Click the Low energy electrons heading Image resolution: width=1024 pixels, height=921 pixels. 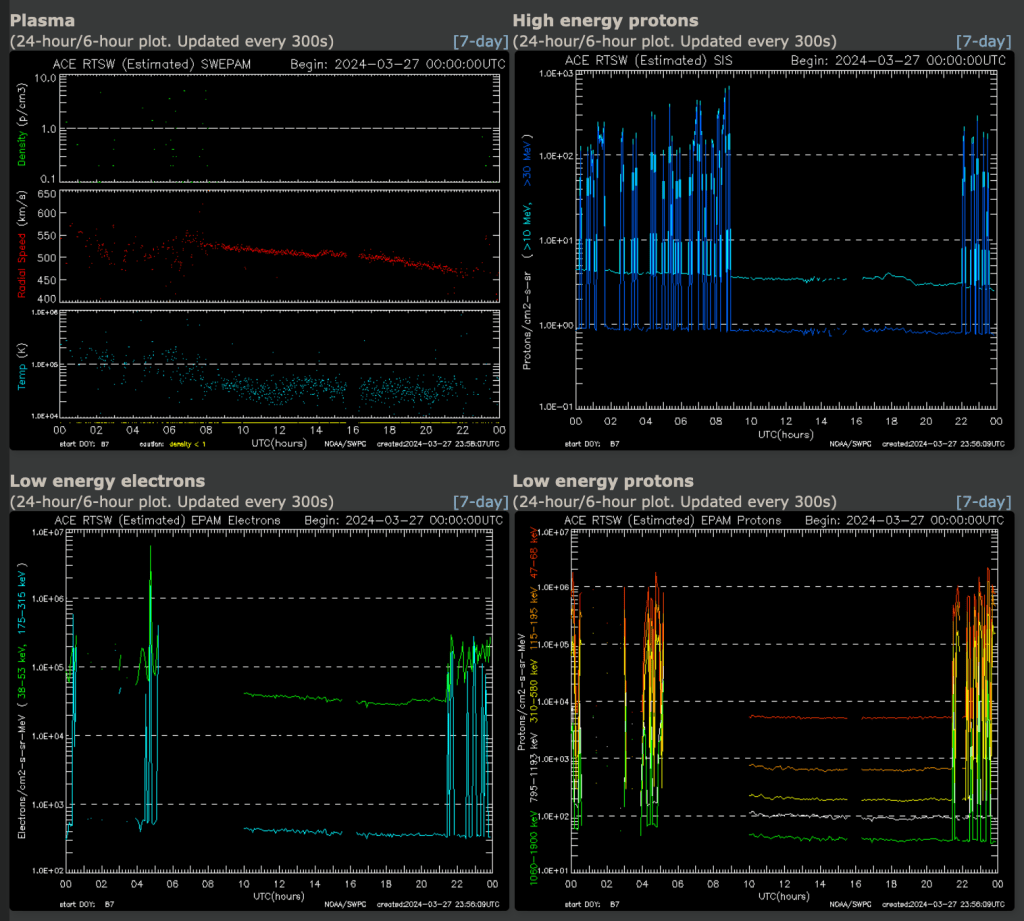pyautogui.click(x=107, y=481)
